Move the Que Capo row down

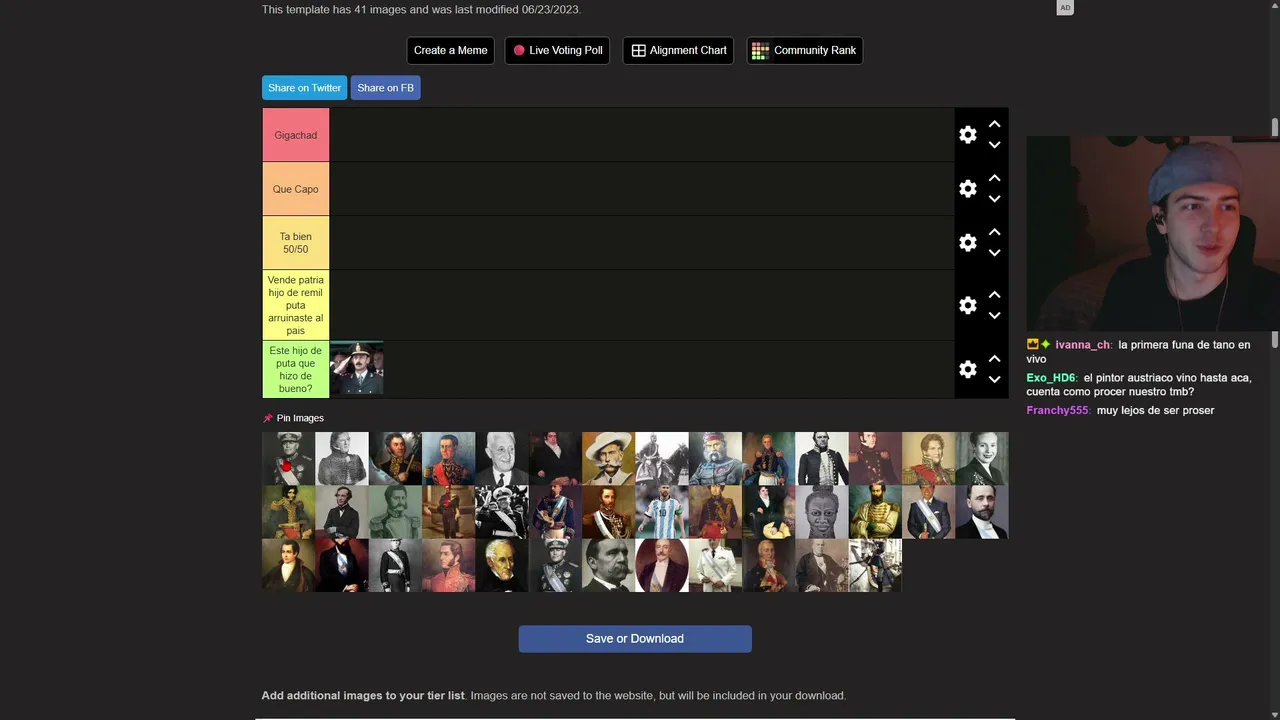point(994,199)
